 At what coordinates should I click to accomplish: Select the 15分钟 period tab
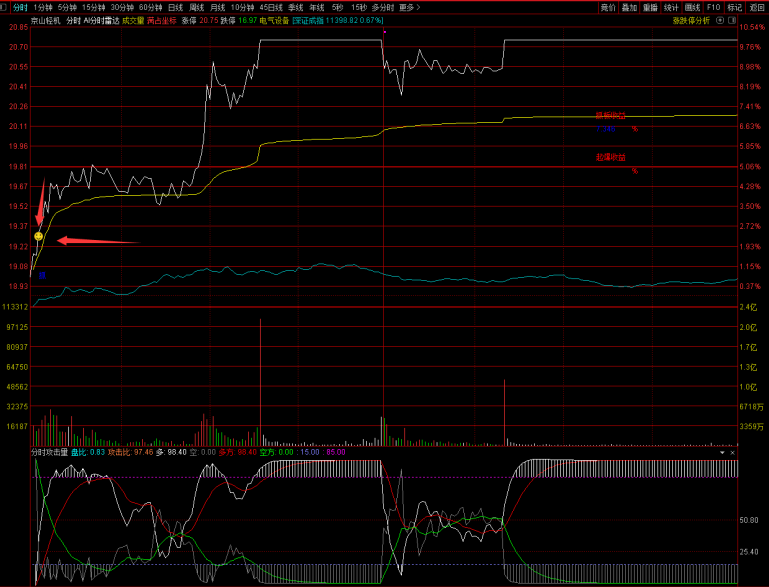93,7
